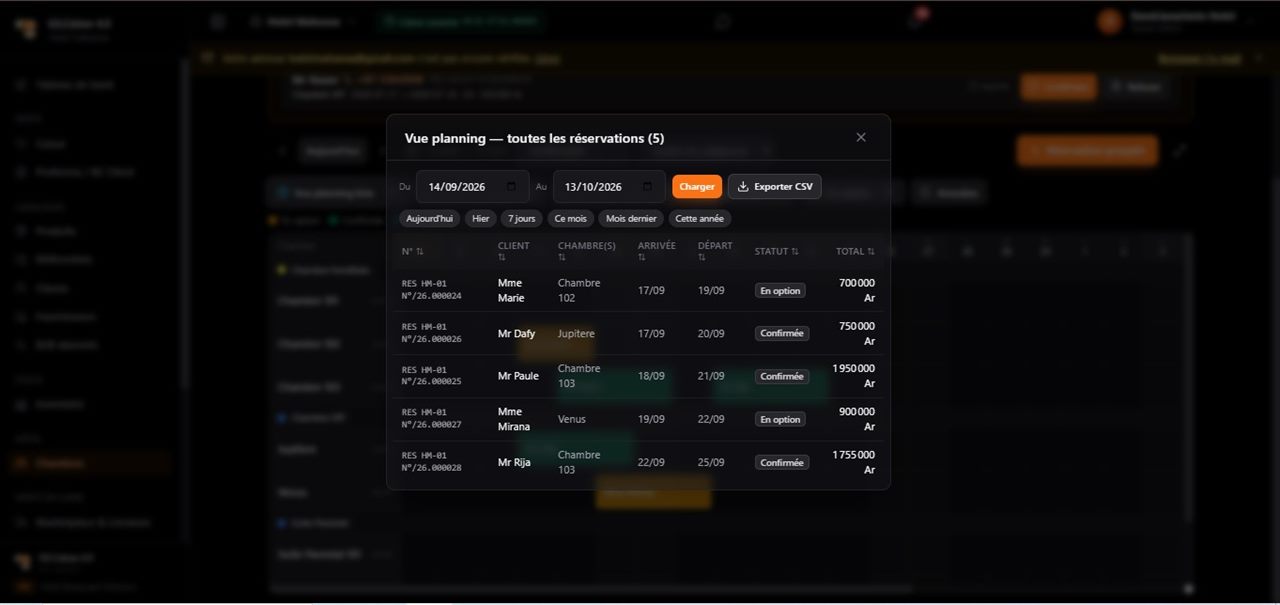Open Mme Mirana's reservation row

click(x=638, y=419)
